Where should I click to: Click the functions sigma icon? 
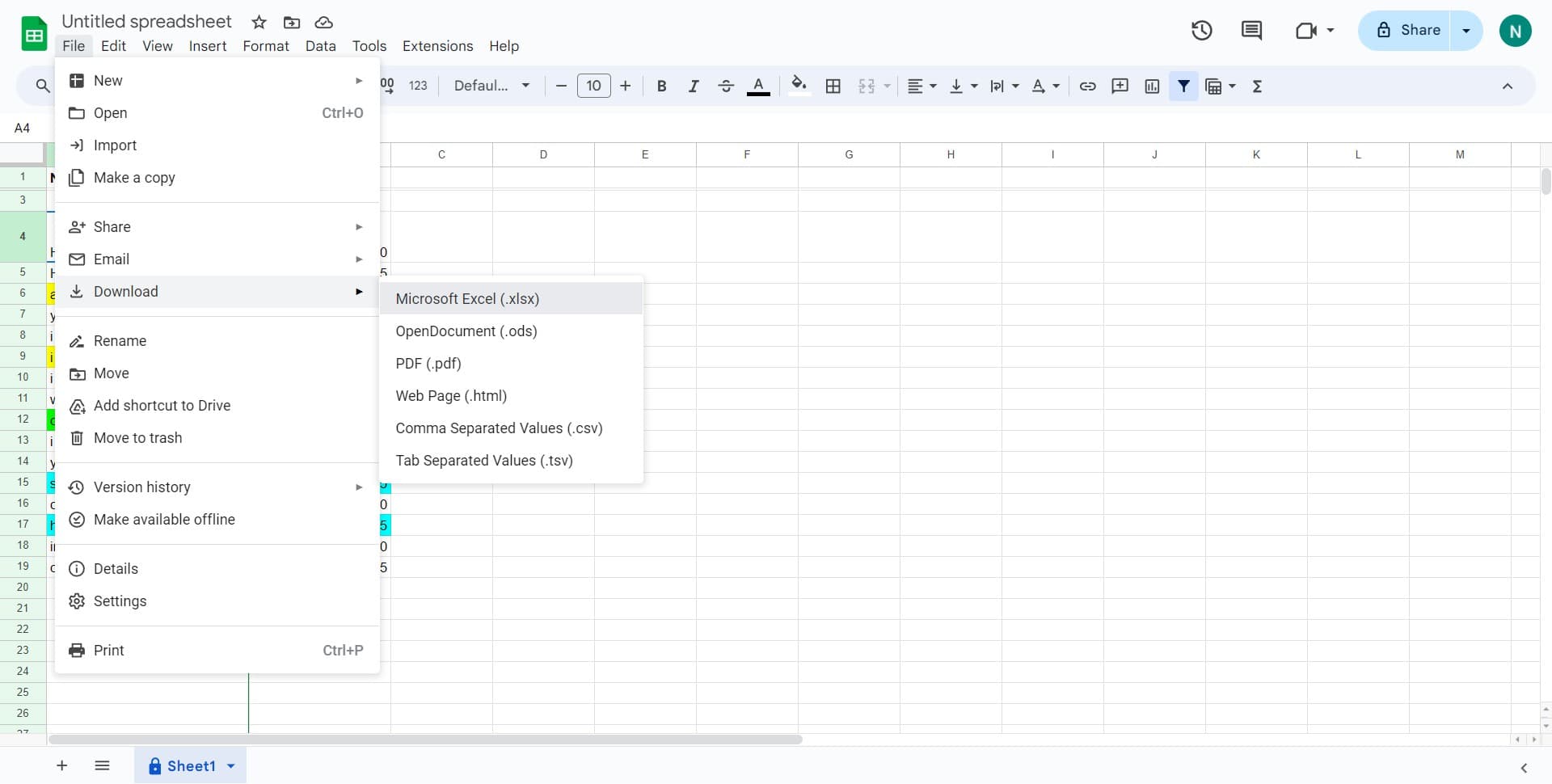point(1257,86)
